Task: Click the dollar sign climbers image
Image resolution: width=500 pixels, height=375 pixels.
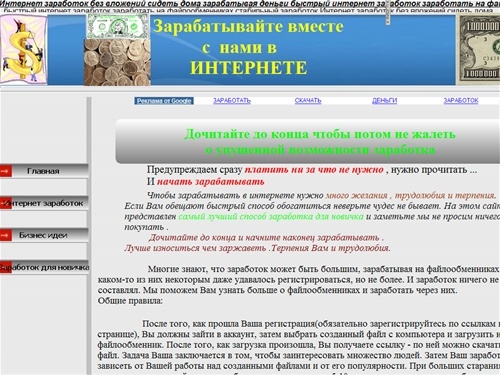Action: (23, 49)
